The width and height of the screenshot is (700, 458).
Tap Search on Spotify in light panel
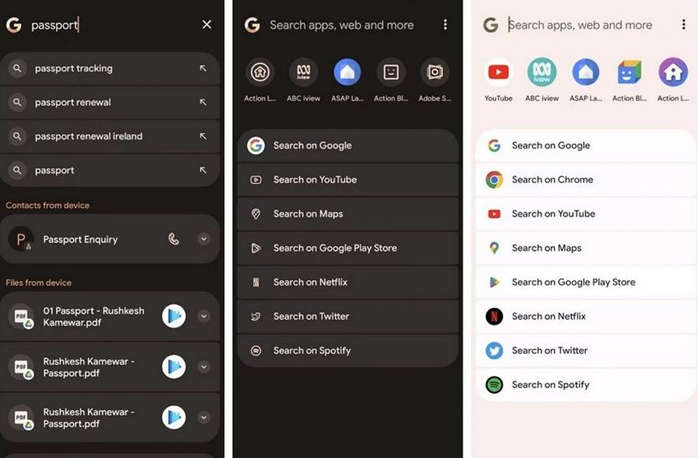586,385
